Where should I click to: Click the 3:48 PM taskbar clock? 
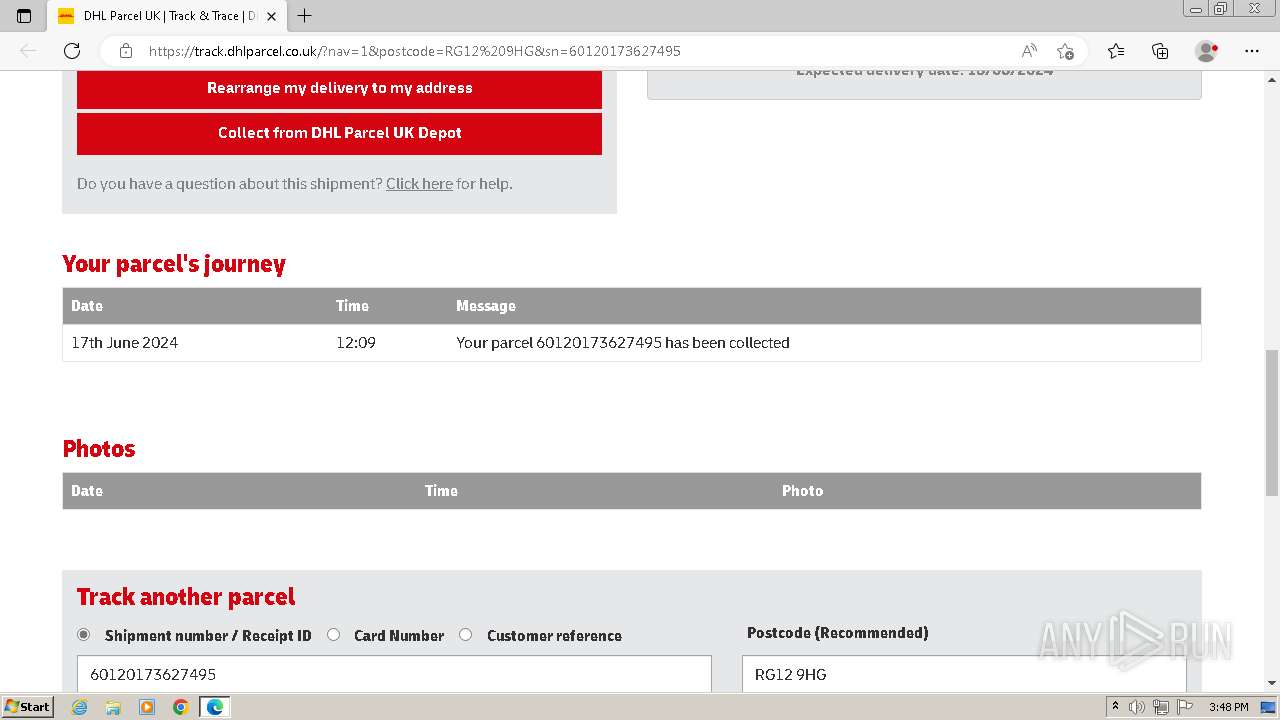click(1228, 707)
